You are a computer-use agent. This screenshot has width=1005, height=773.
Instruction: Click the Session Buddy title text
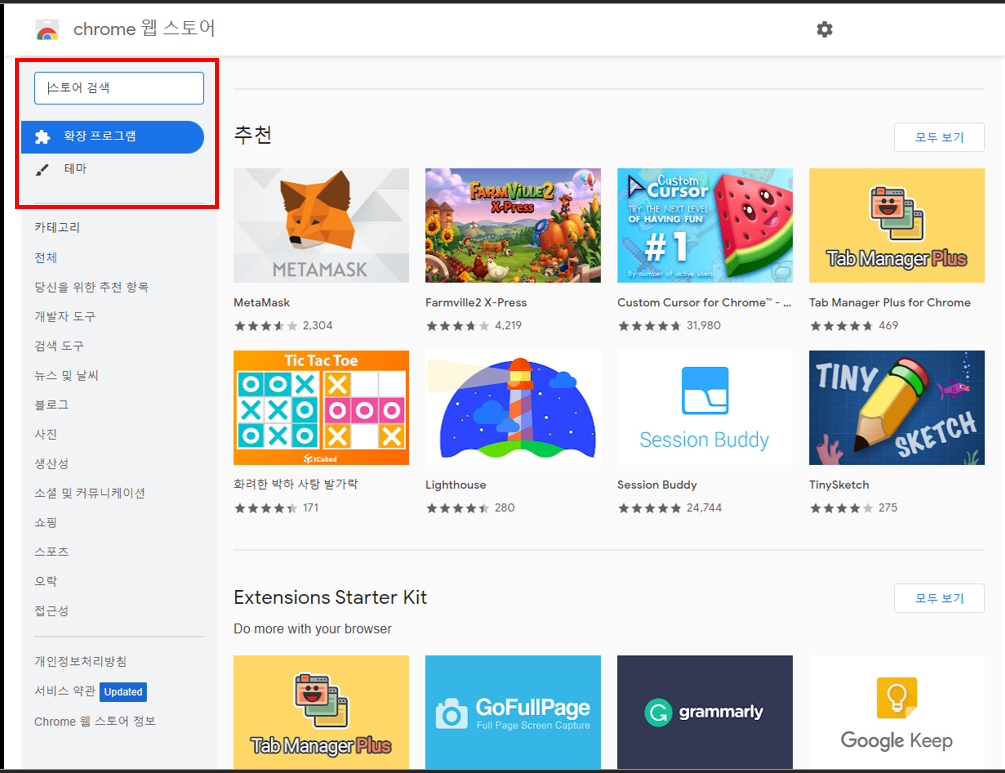click(x=657, y=485)
